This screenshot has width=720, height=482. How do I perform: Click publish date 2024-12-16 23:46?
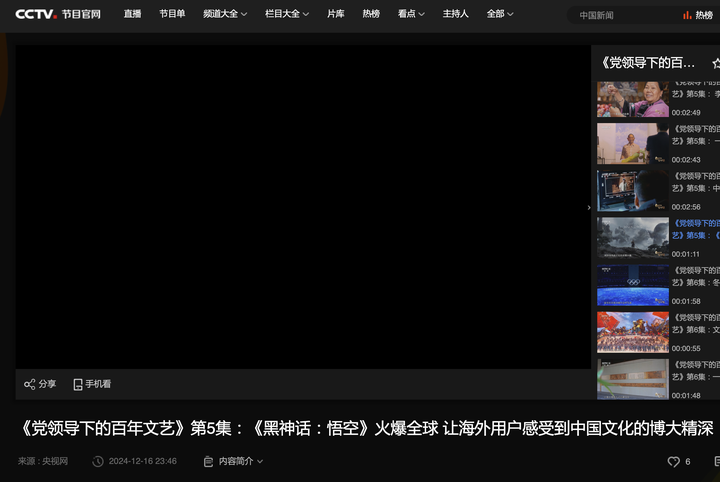[x=142, y=461]
